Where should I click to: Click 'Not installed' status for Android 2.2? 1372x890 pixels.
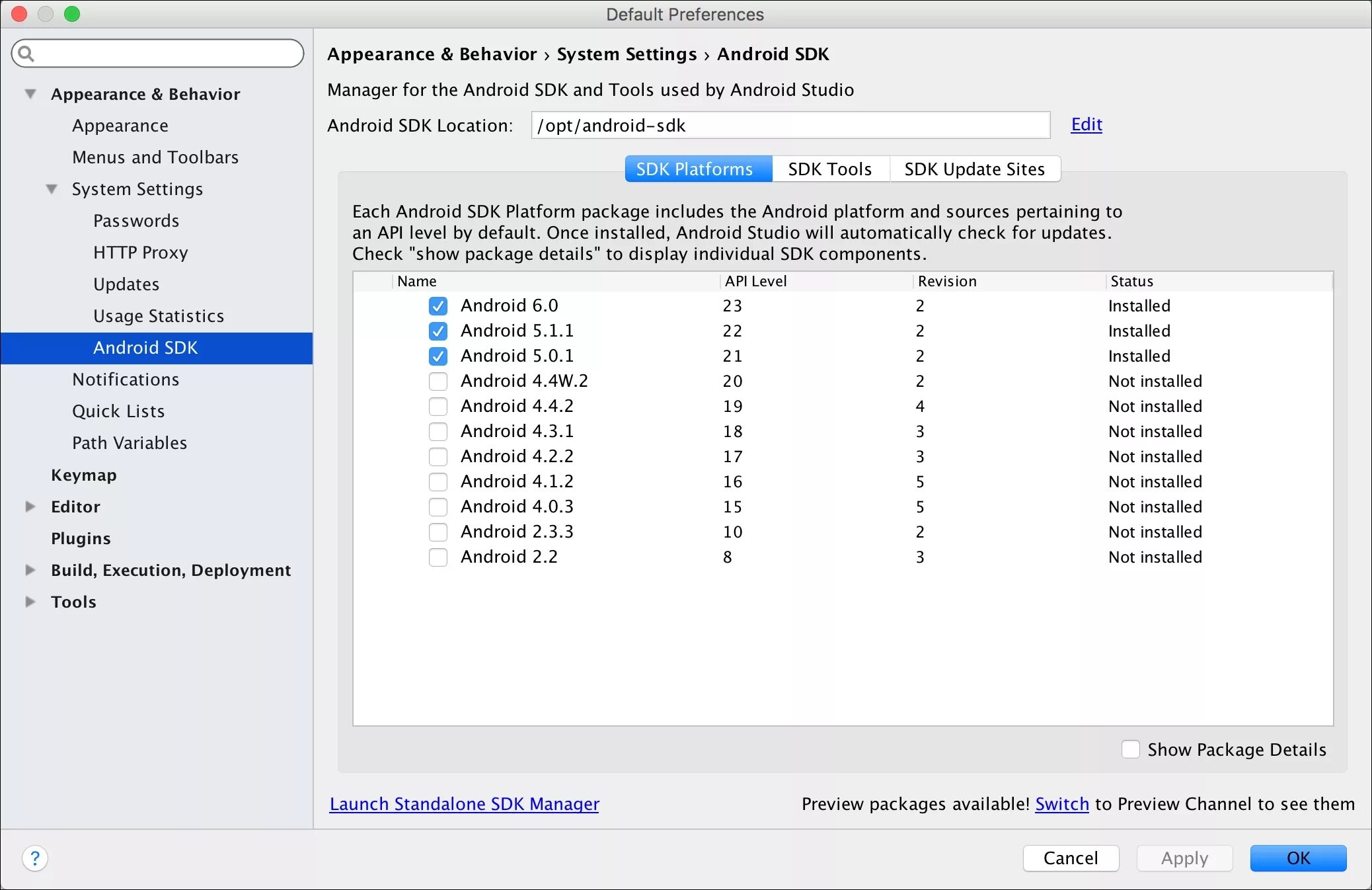(x=1155, y=557)
